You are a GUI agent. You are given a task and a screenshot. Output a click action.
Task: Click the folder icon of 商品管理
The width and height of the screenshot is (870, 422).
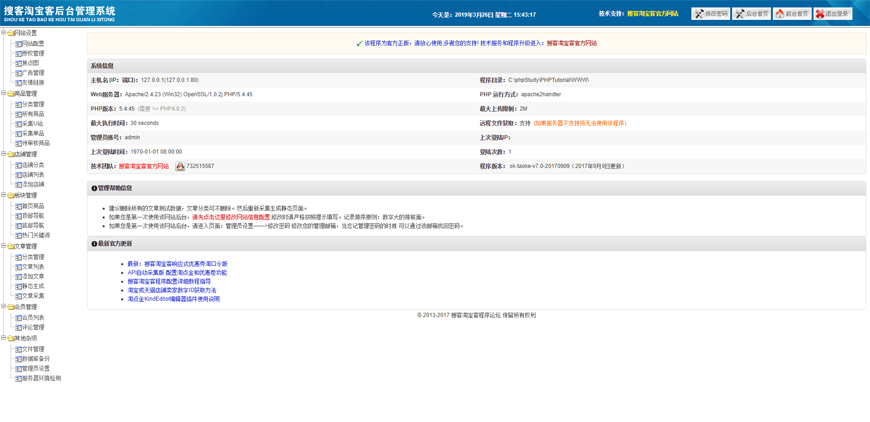pos(11,94)
